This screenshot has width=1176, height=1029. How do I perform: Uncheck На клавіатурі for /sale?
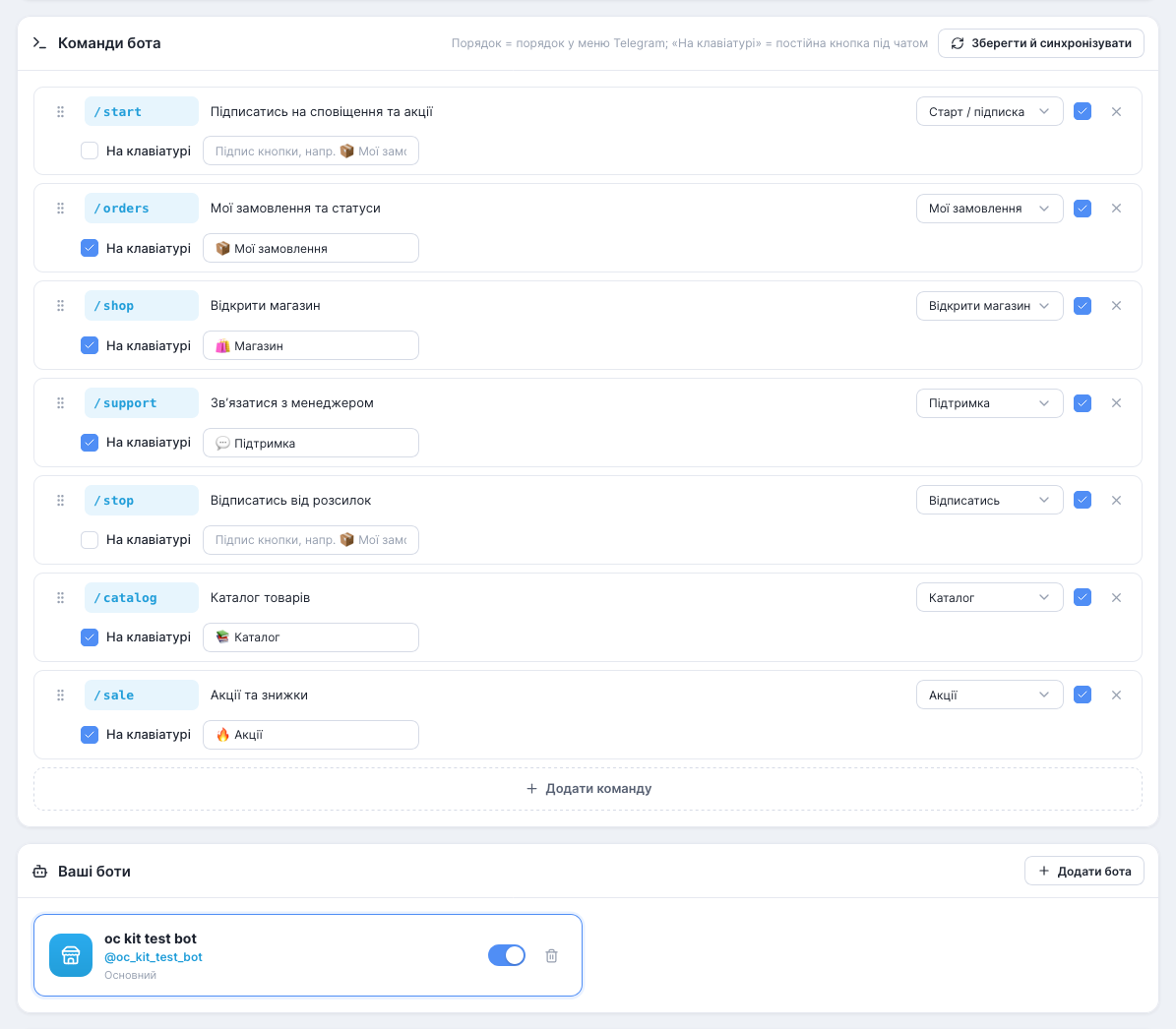[x=90, y=735]
